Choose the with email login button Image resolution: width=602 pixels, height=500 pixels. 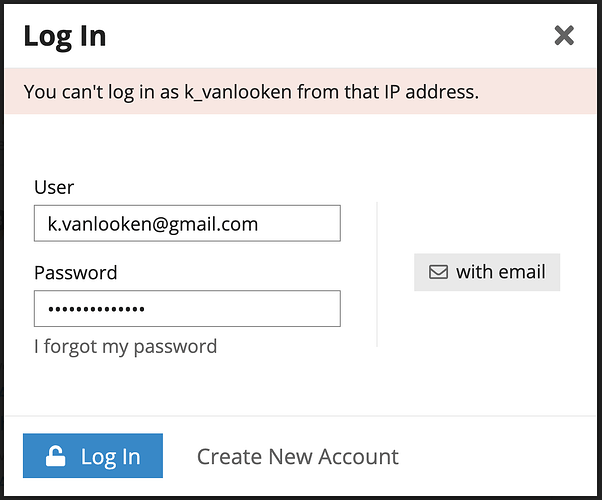(x=487, y=272)
